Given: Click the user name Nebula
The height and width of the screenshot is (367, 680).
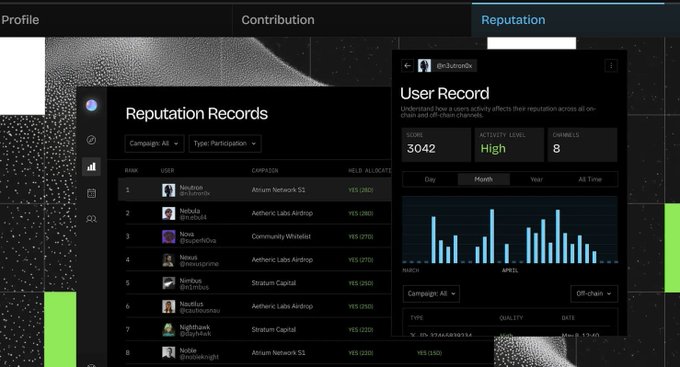Looking at the screenshot, I should (190, 211).
